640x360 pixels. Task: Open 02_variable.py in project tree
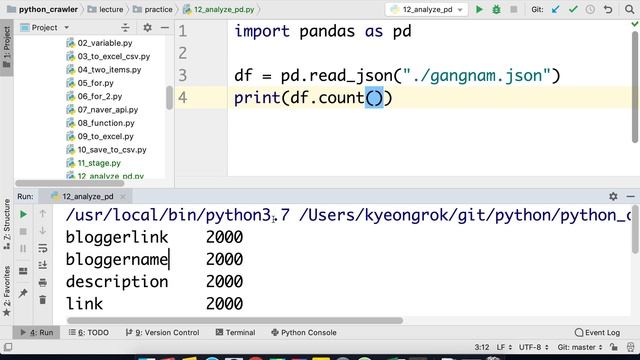[x=99, y=43]
